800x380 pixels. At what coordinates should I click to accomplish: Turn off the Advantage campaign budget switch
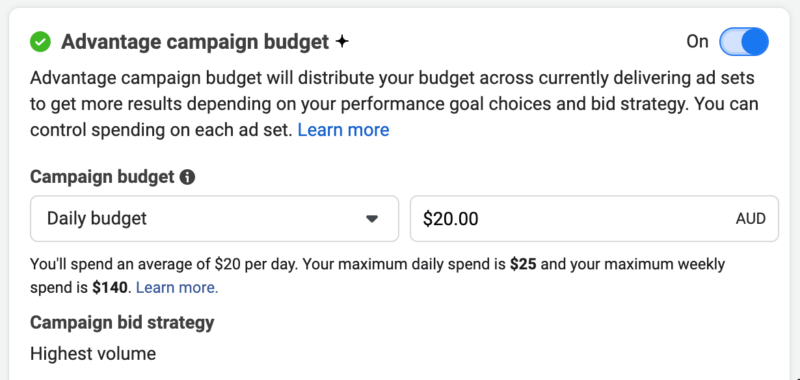(x=744, y=42)
